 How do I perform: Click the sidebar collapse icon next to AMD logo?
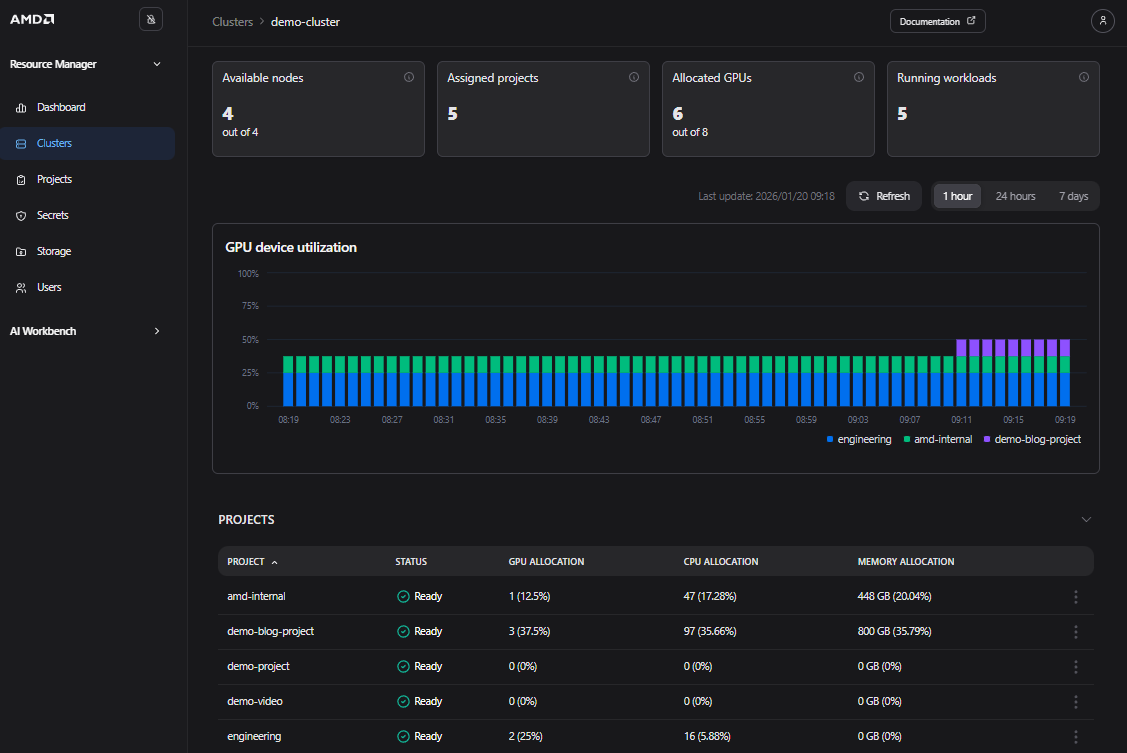coord(150,19)
